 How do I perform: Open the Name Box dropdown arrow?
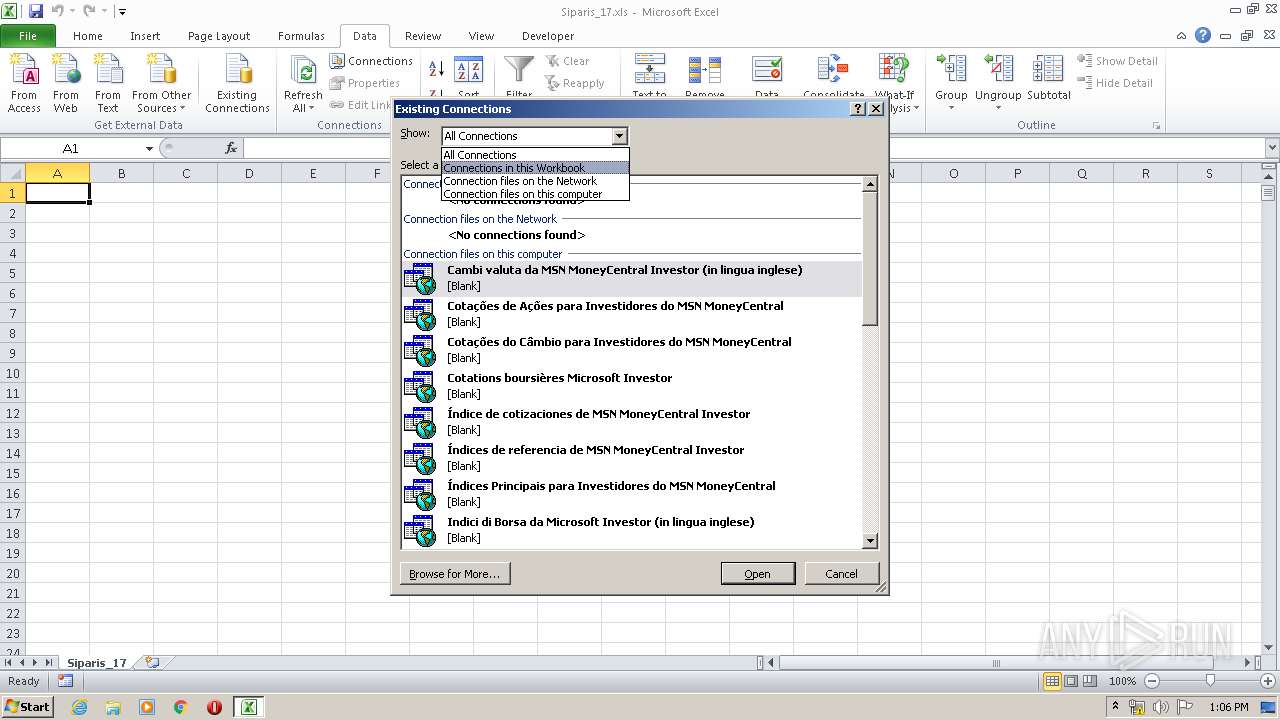tap(149, 148)
